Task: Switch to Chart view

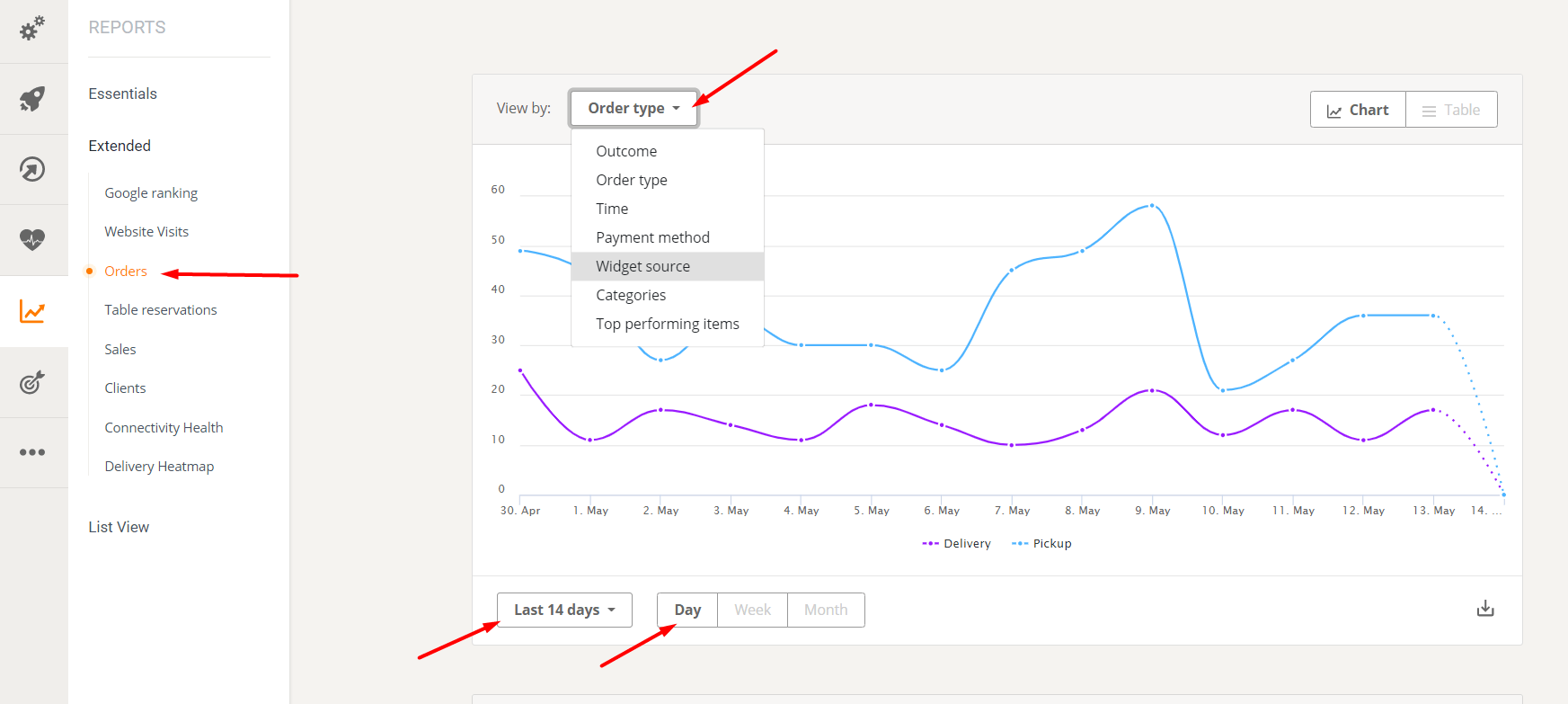Action: (1358, 110)
